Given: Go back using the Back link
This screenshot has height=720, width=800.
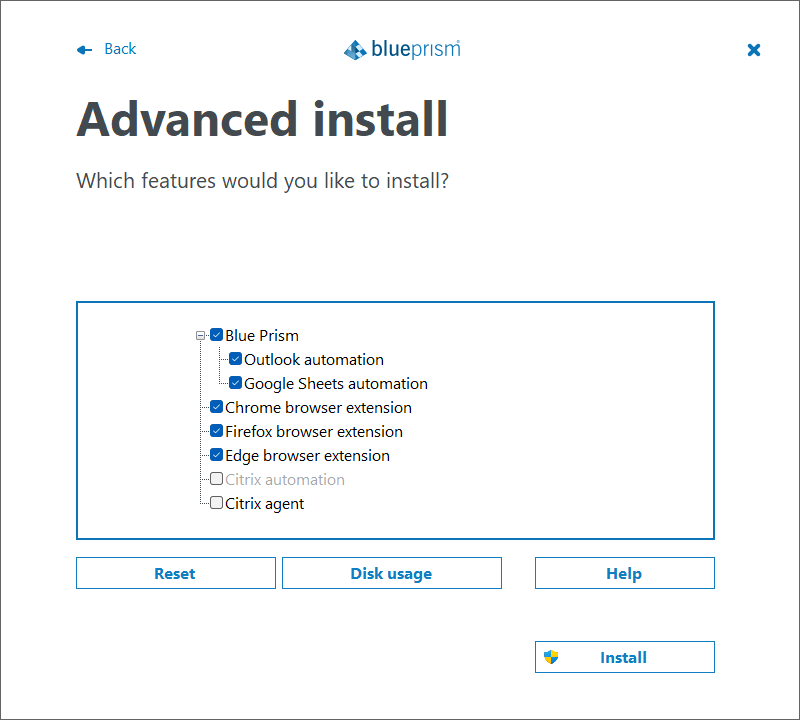Looking at the screenshot, I should pyautogui.click(x=120, y=49).
